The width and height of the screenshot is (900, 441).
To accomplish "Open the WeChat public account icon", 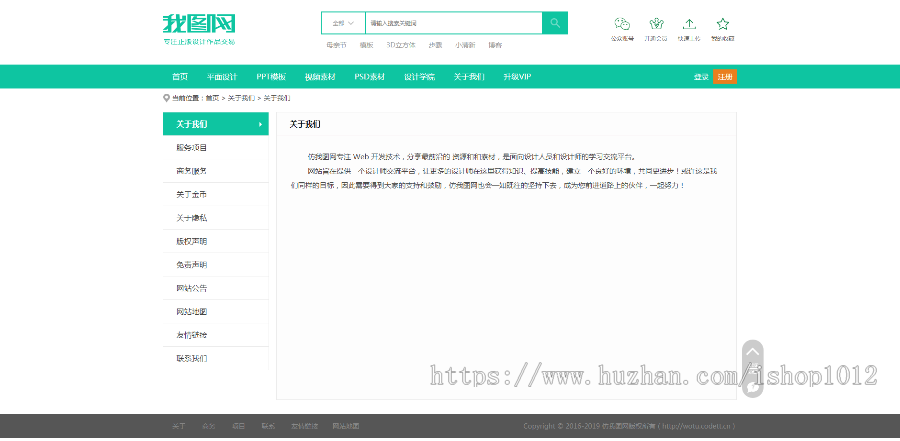I will click(622, 24).
